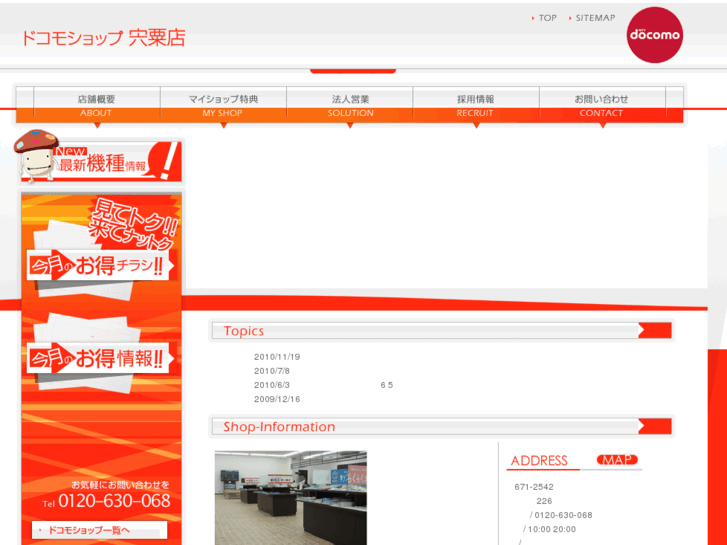Open the 今月のお得情報 banner
This screenshot has width=727, height=545.
point(101,358)
